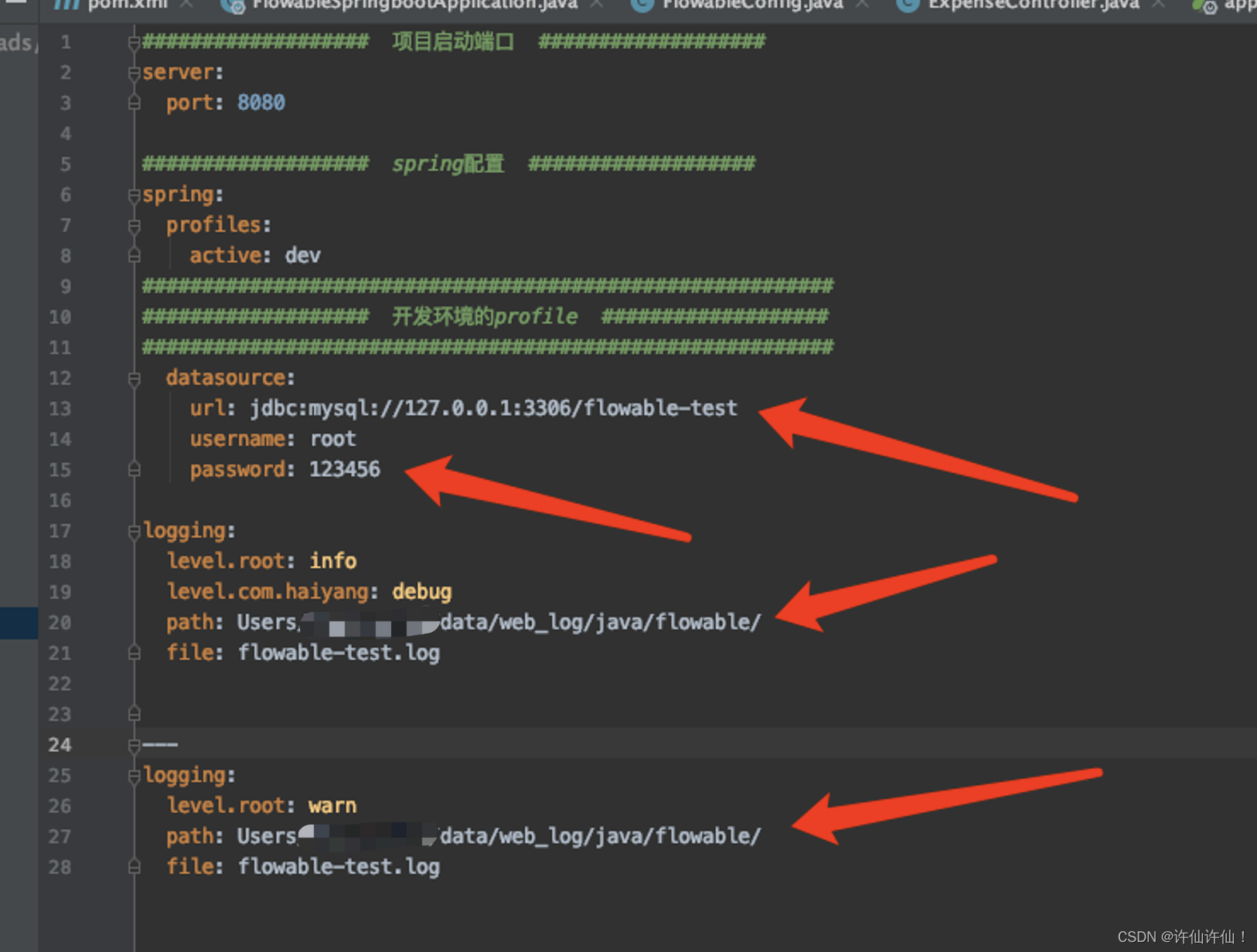Click the level.root value warn
This screenshot has width=1257, height=952.
coord(332,806)
